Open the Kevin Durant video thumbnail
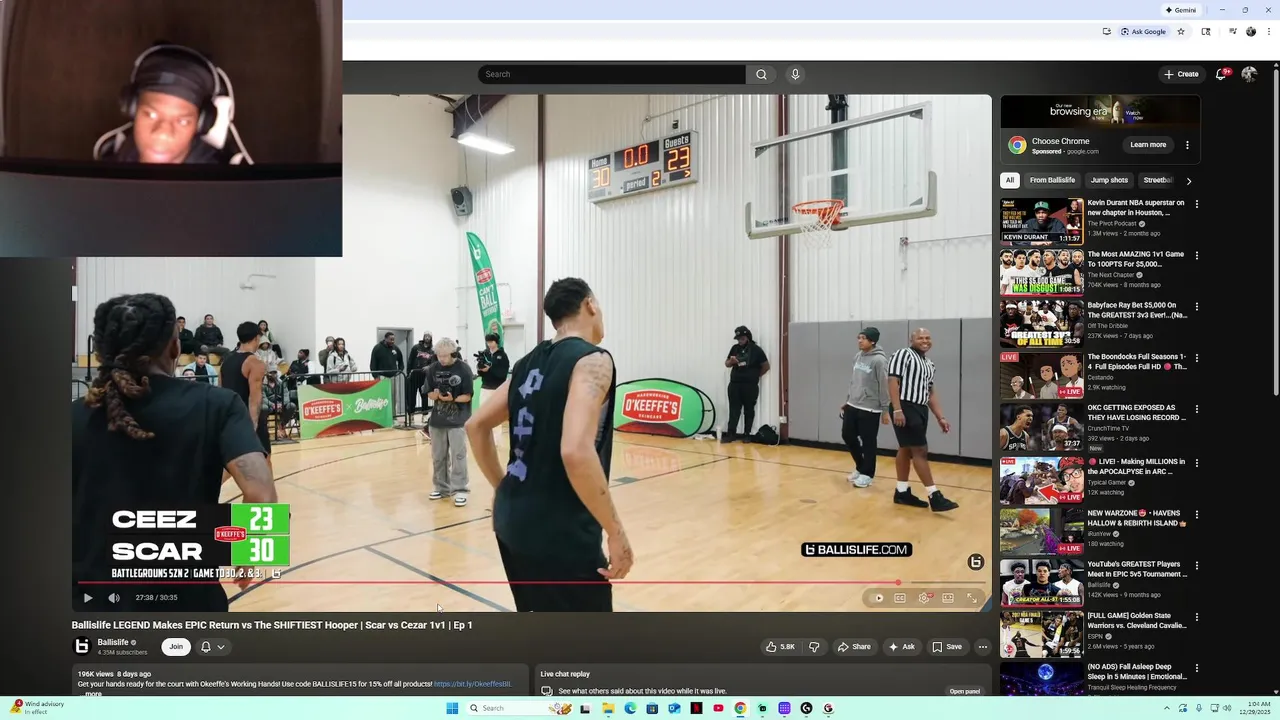The image size is (1280, 720). (x=1042, y=221)
